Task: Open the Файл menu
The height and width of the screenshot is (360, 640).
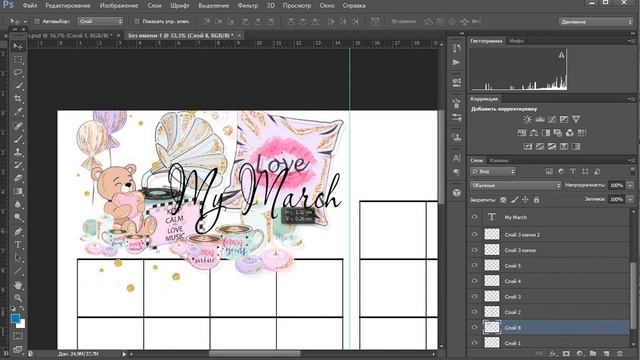Action: click(x=30, y=6)
